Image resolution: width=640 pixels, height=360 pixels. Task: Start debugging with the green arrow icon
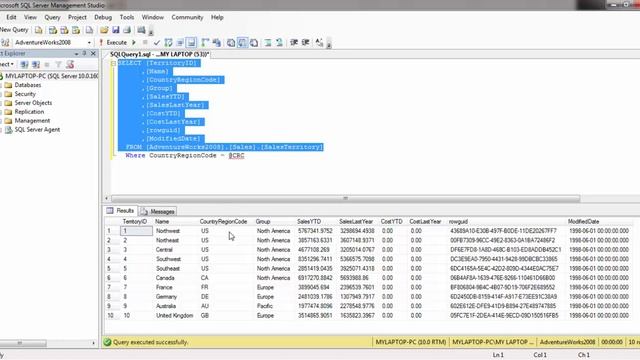133,42
